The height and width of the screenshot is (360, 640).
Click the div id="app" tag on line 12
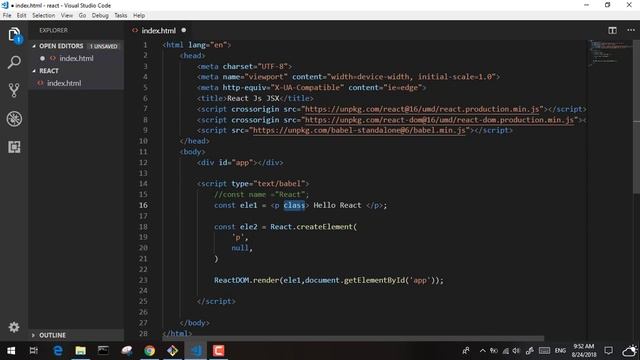pos(240,163)
